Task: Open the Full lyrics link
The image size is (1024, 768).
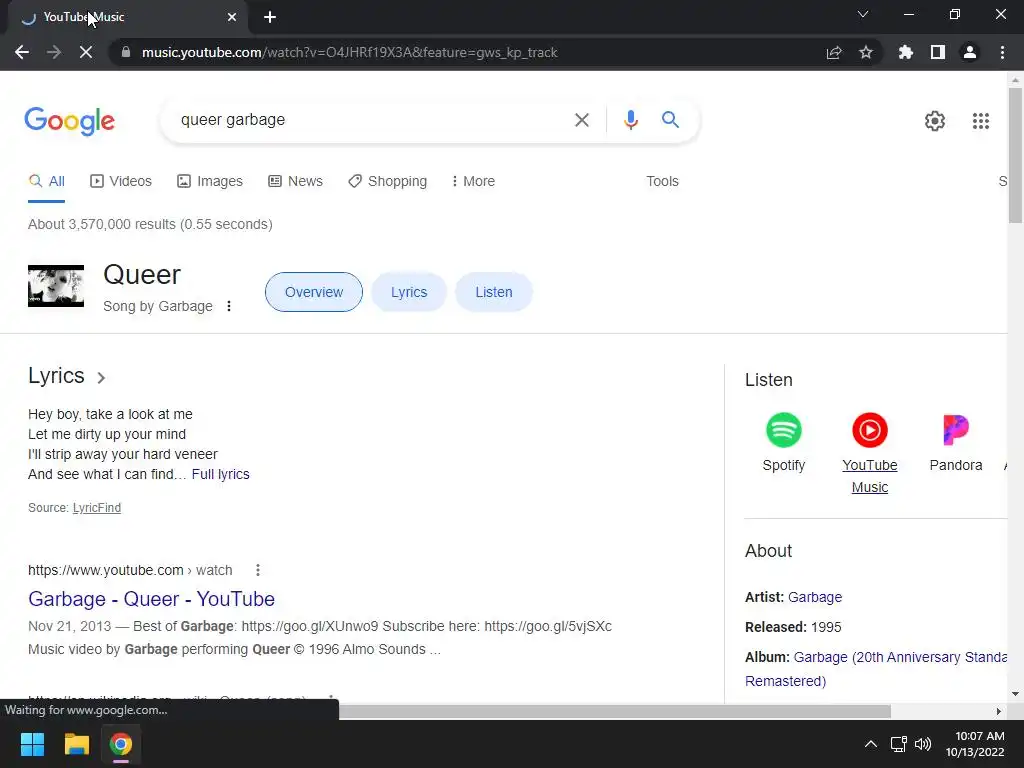Action: click(221, 474)
